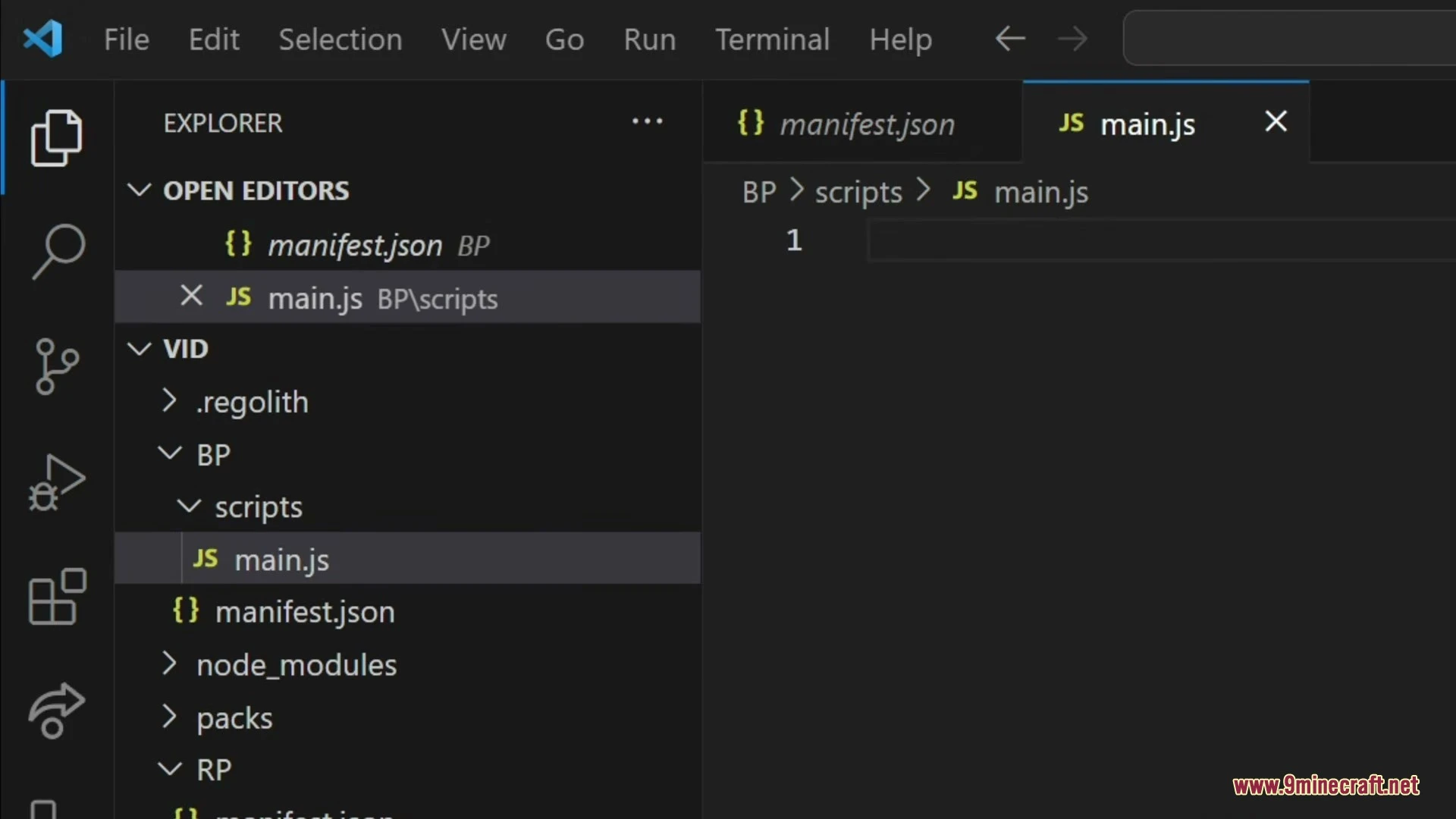Close the main.js editor tab
The width and height of the screenshot is (1456, 819).
[1276, 121]
